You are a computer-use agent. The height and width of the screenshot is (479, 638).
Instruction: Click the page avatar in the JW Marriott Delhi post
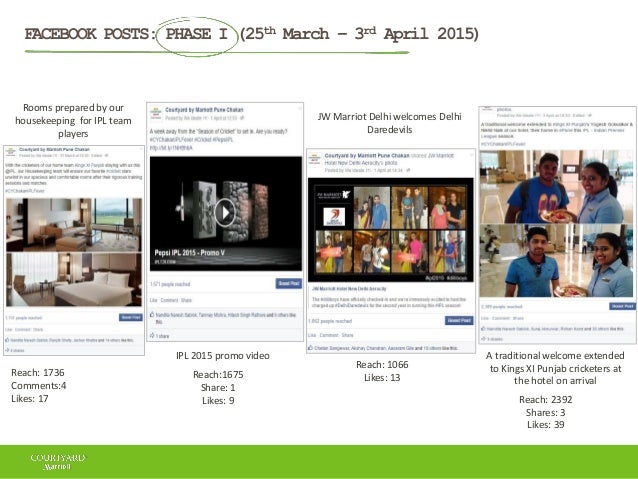[315, 159]
